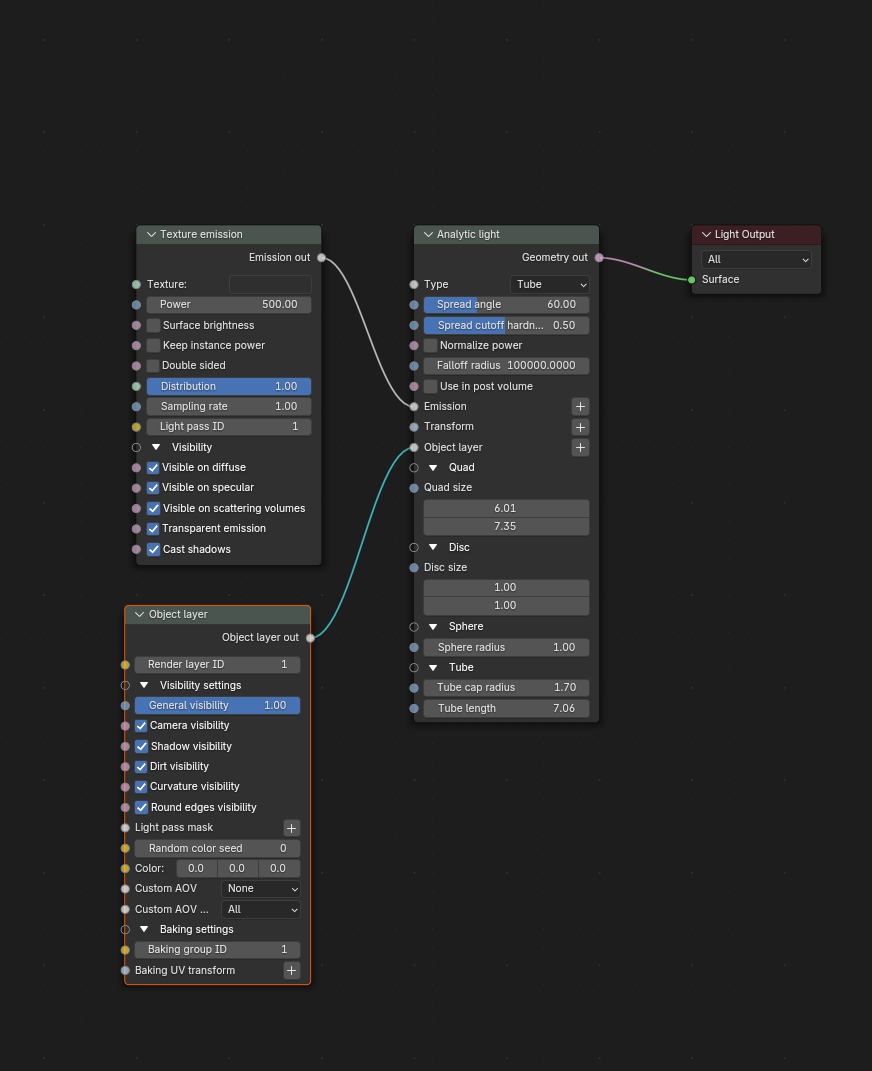
Task: Click the plus button beside Emission input
Action: pos(580,406)
